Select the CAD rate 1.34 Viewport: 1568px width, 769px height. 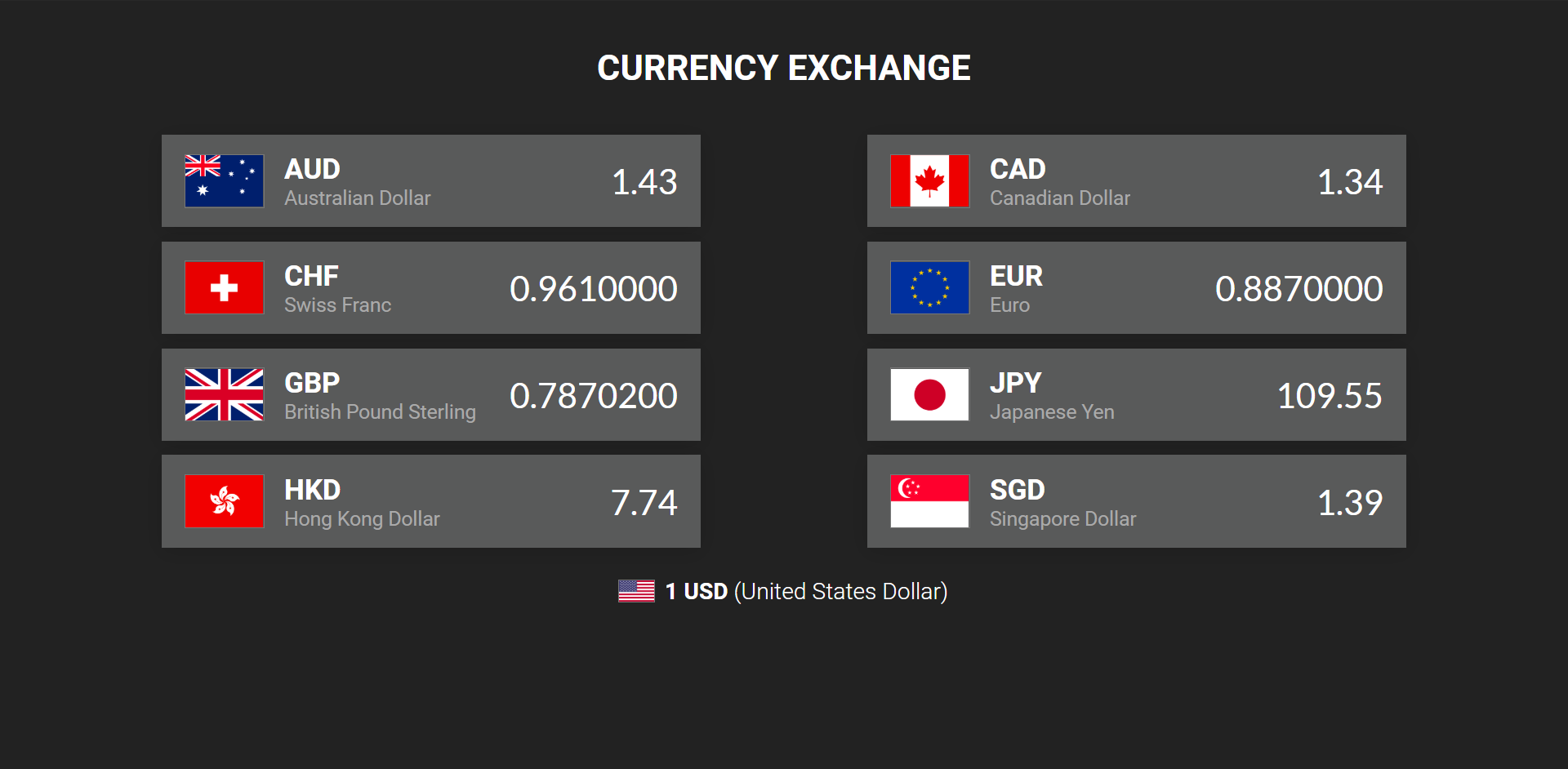(x=1350, y=182)
